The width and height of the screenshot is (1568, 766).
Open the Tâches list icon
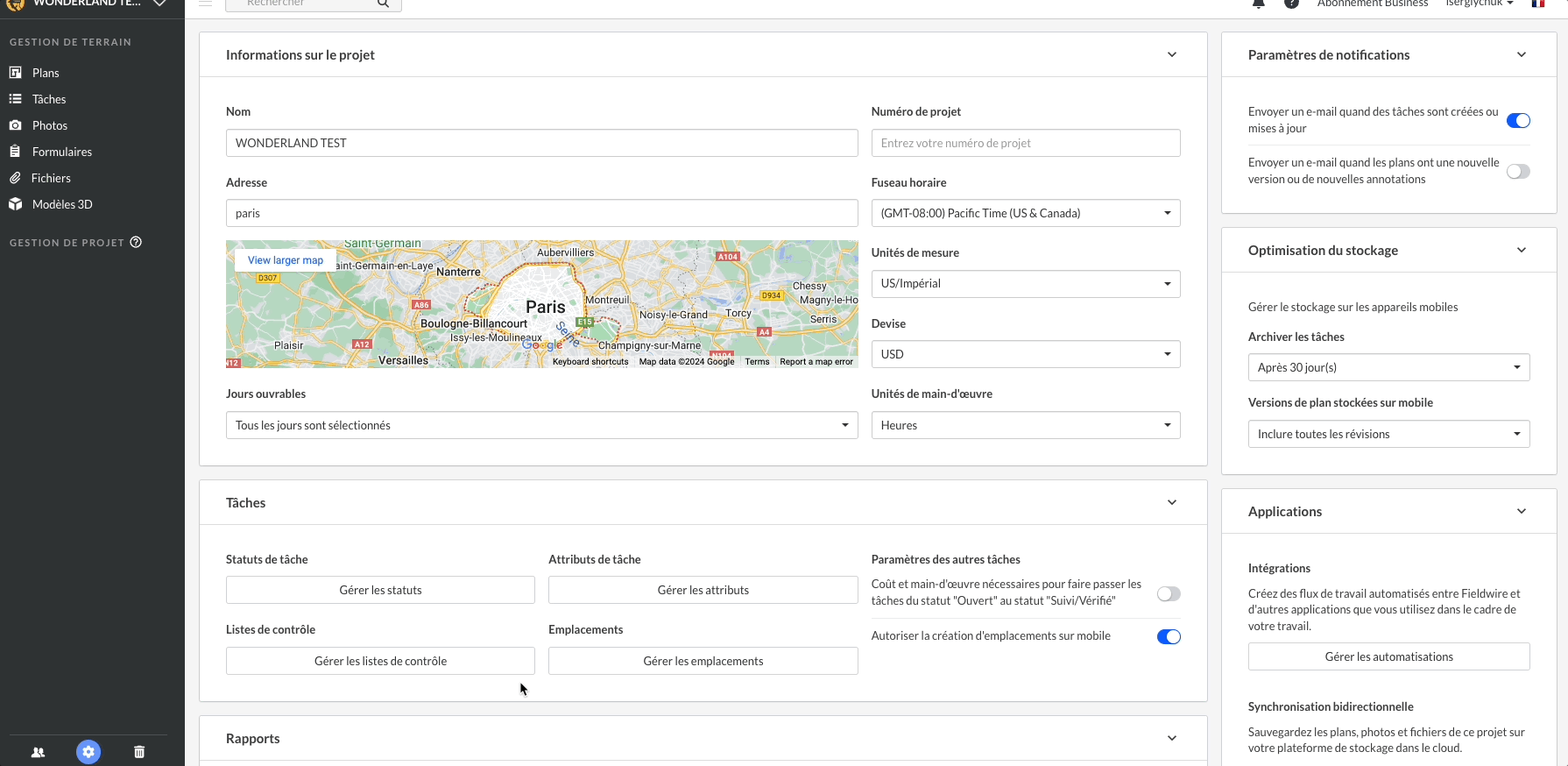(x=15, y=99)
